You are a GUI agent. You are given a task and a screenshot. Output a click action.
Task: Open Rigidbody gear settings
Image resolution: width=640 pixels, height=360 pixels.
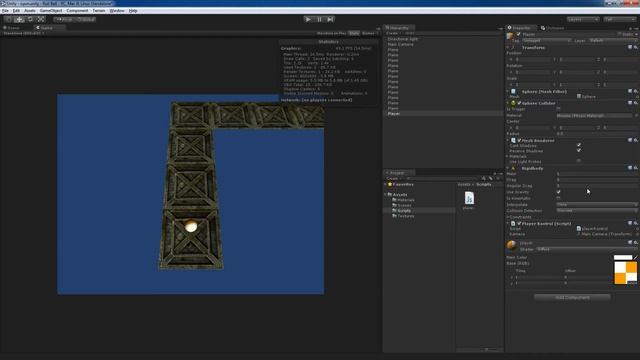[x=636, y=168]
